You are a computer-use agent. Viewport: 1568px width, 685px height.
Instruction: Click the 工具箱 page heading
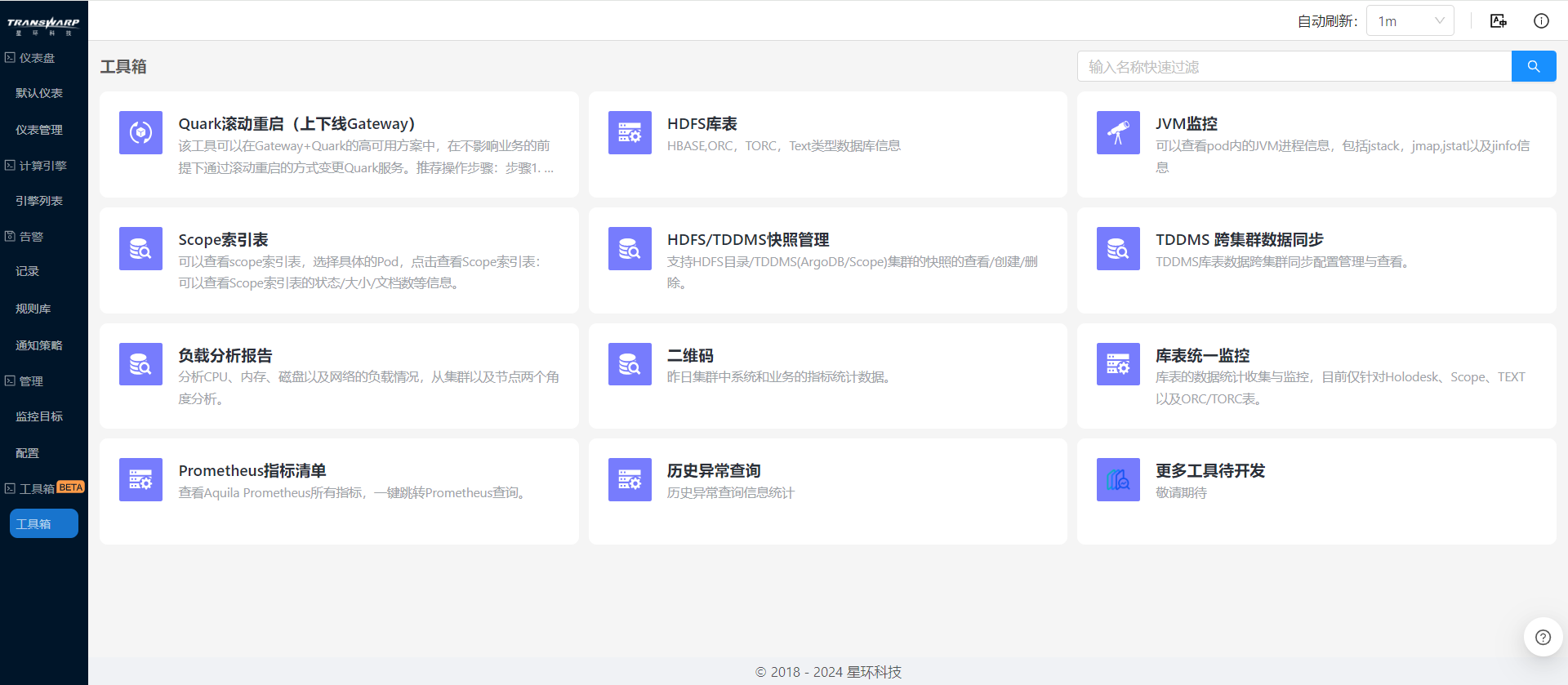click(123, 66)
